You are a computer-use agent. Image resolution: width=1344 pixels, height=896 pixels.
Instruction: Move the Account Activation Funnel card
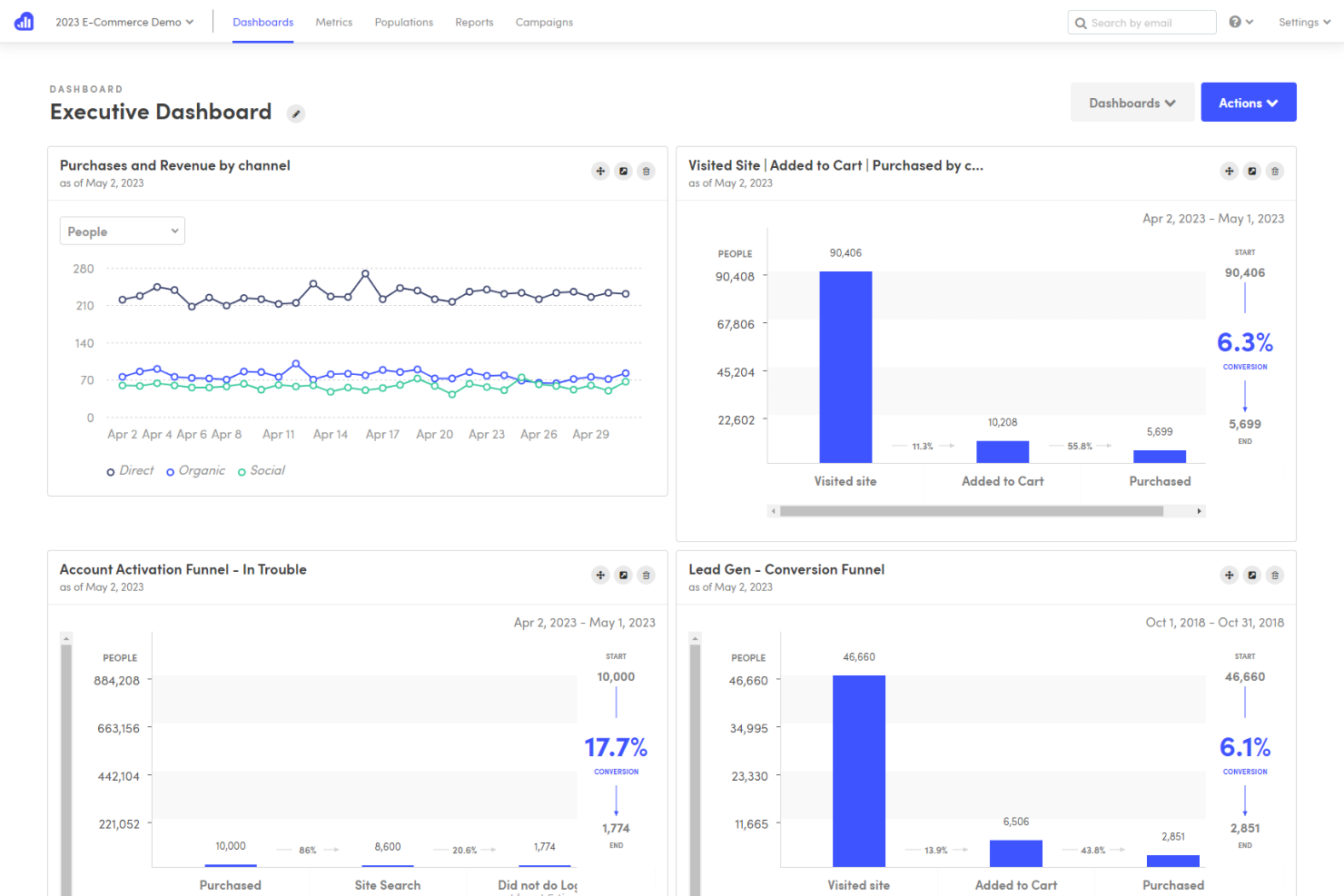(600, 575)
